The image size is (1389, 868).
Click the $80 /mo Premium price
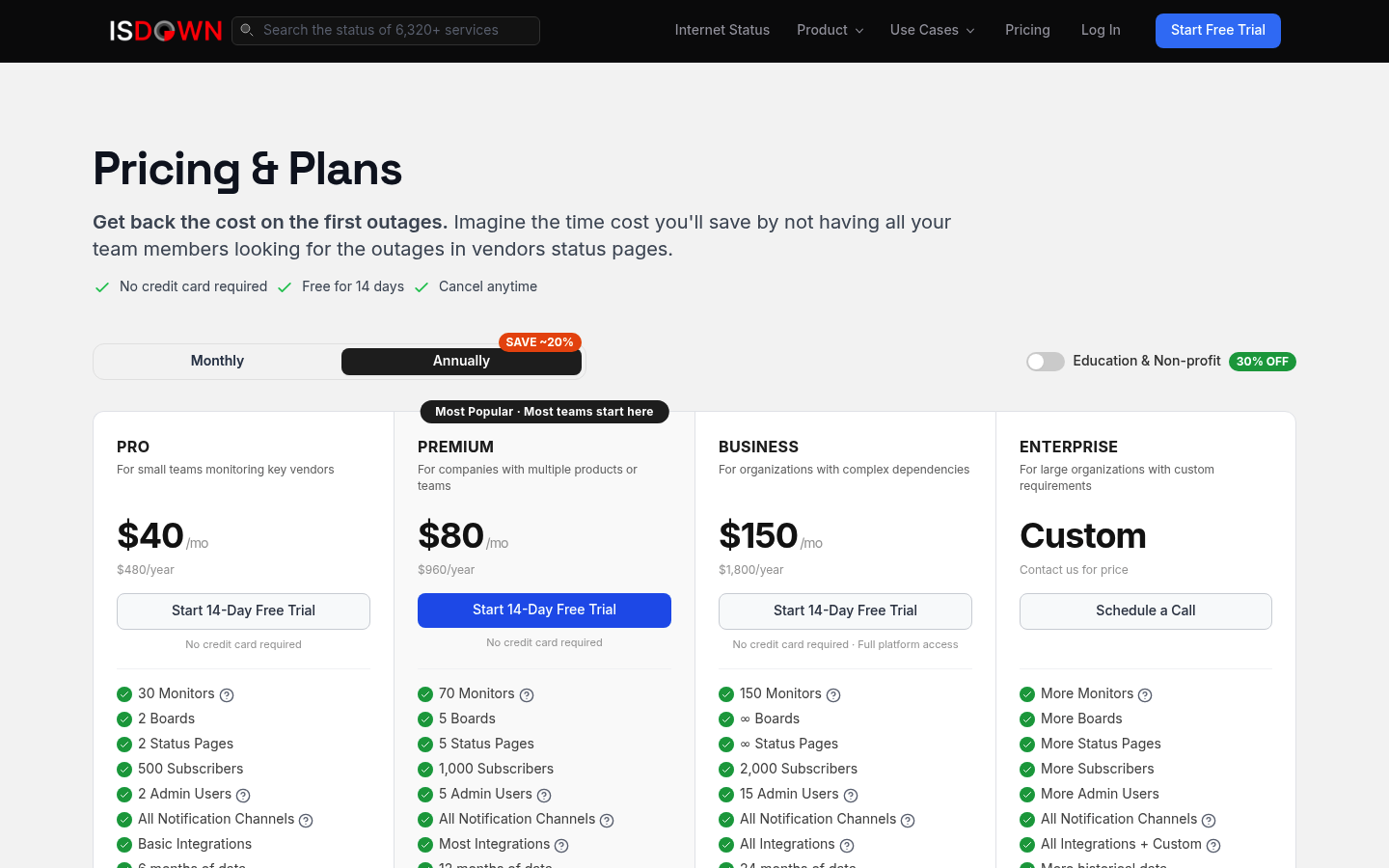(x=463, y=536)
